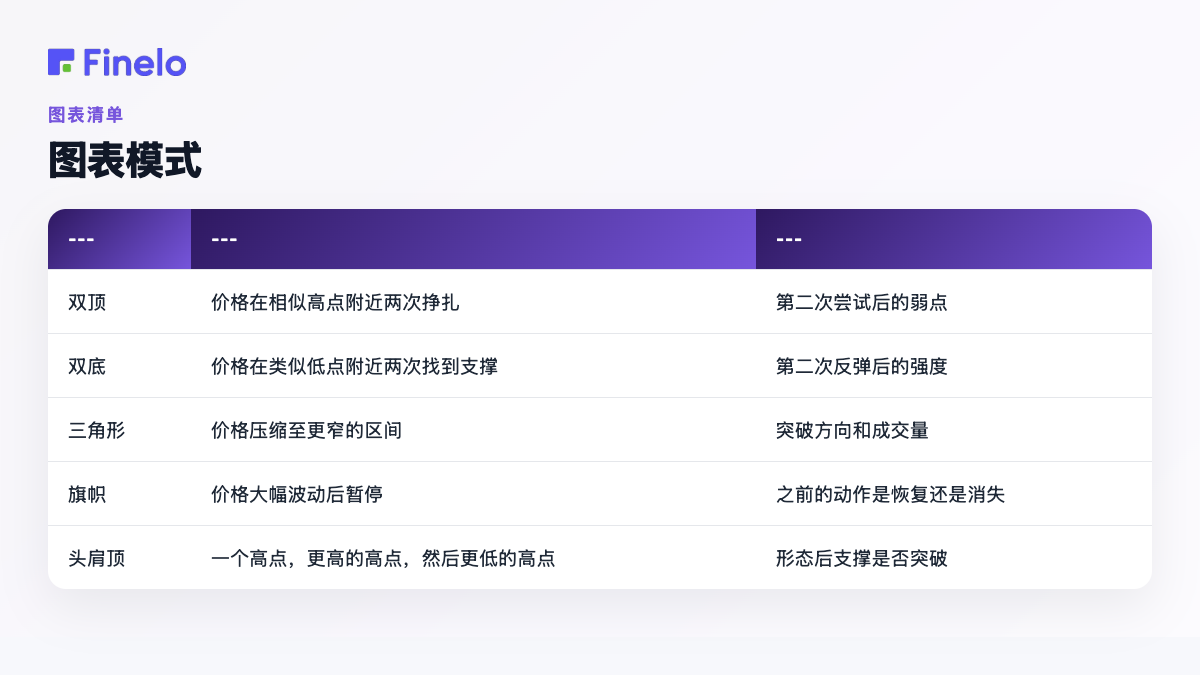Image resolution: width=1200 pixels, height=675 pixels.
Task: Select the cell 价格大幅波动后暂停
Action: pyautogui.click(x=297, y=494)
